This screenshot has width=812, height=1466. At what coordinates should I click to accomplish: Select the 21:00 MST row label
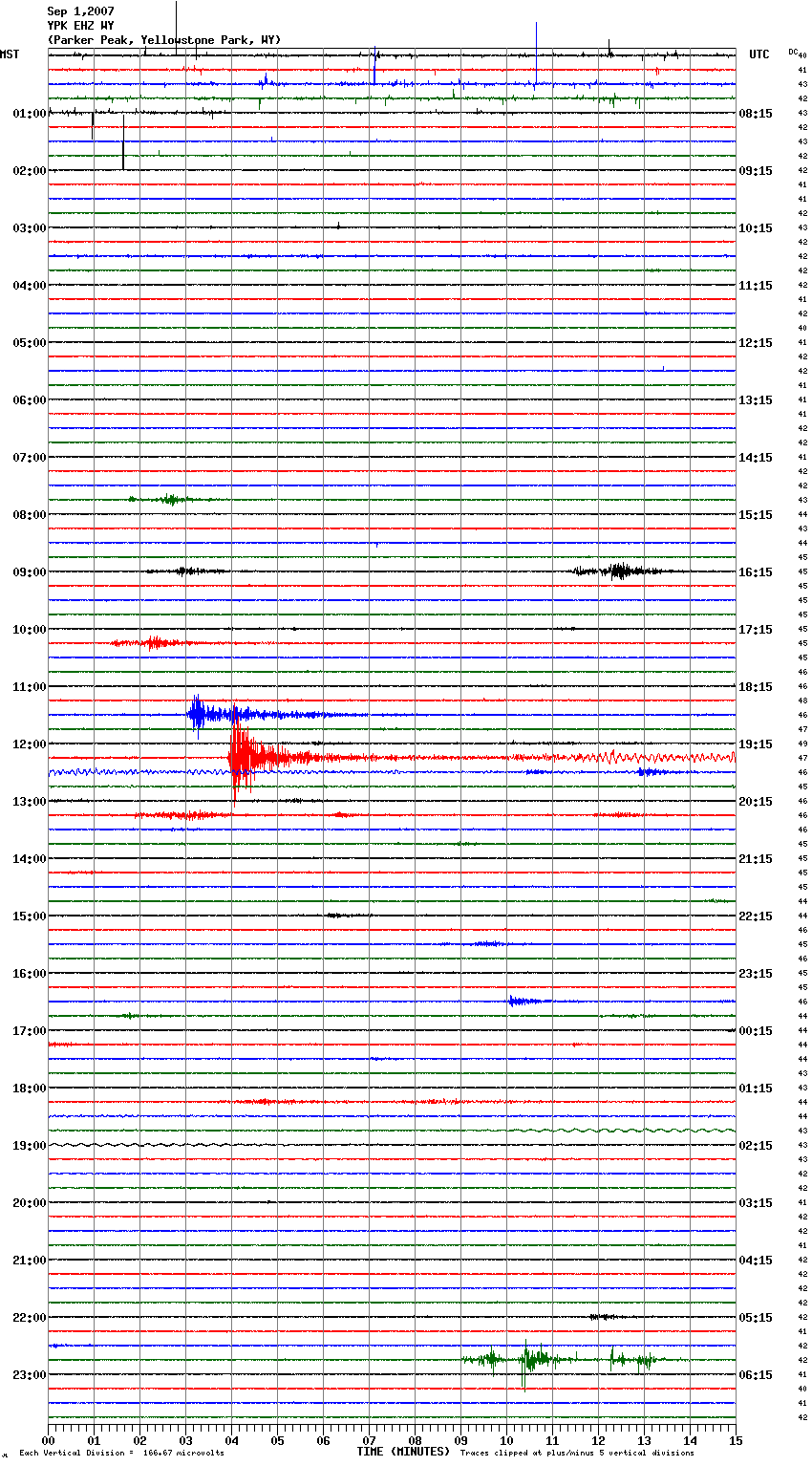pyautogui.click(x=30, y=1261)
